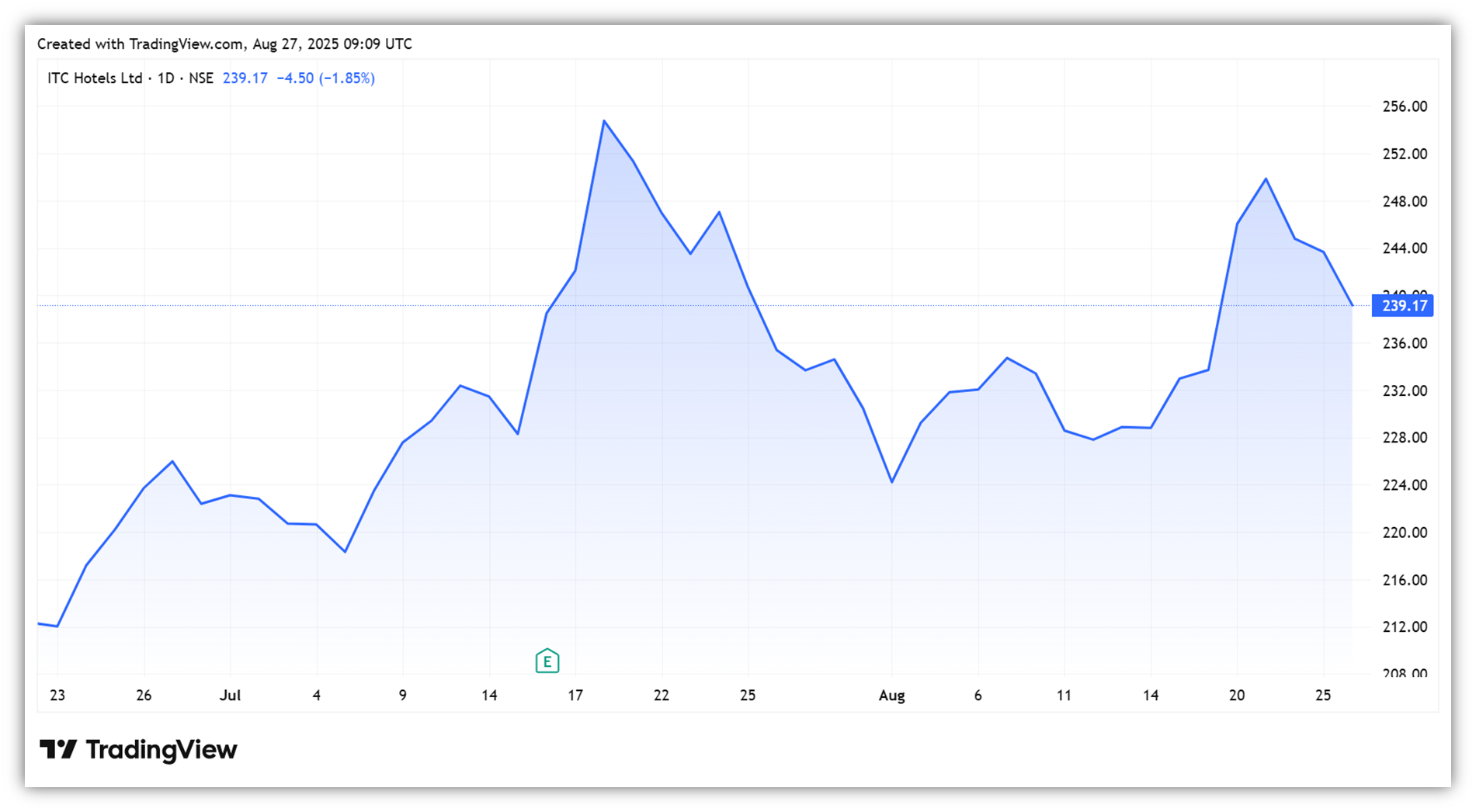Image resolution: width=1476 pixels, height=812 pixels.
Task: Click the blue 239.17 current price tag
Action: pyautogui.click(x=1402, y=306)
